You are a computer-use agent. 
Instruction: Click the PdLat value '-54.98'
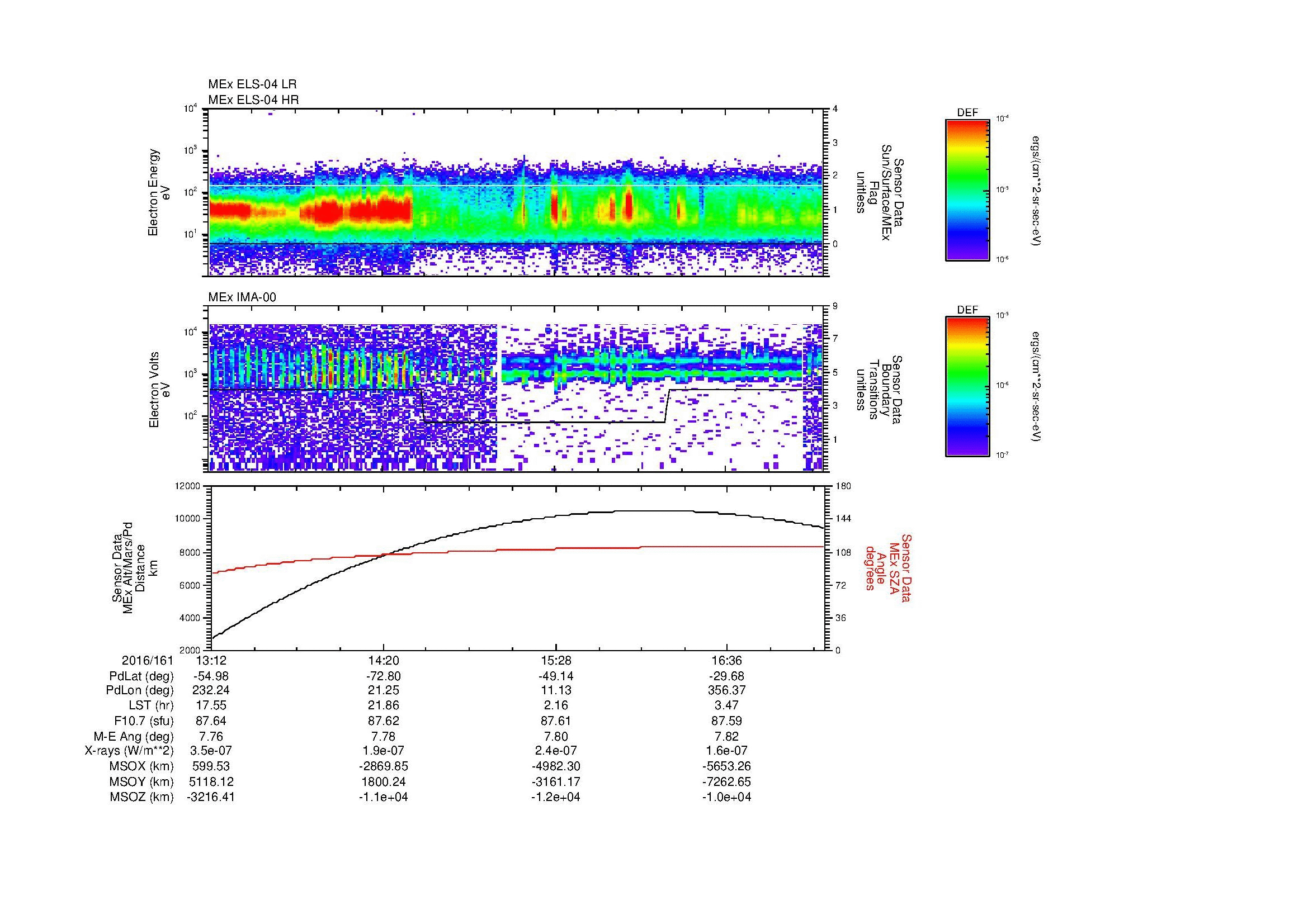pos(211,676)
